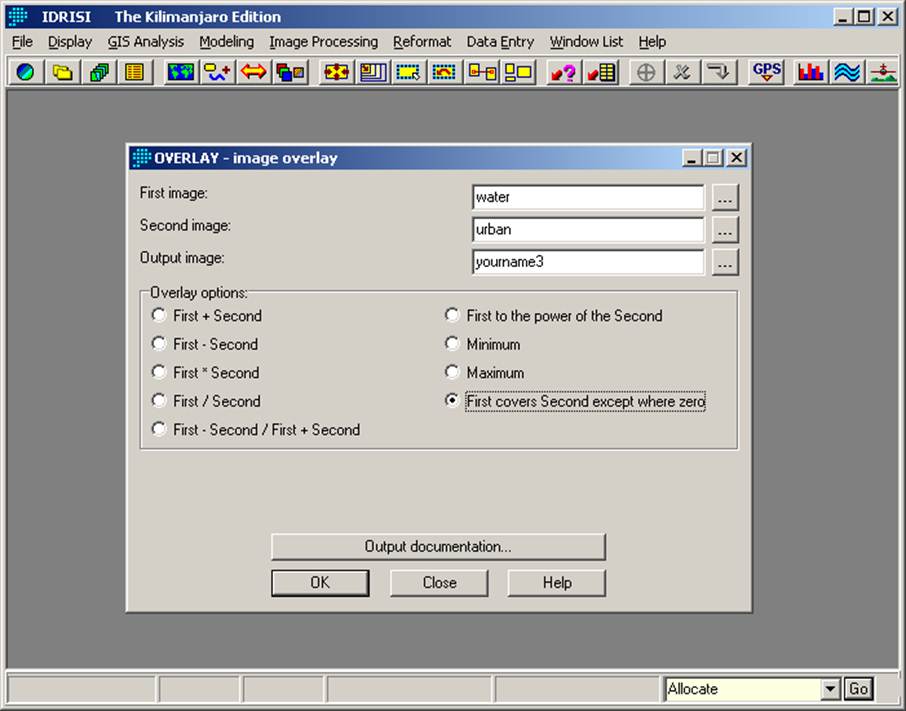
Task: Open the Allocate dropdown arrow in status bar
Action: 830,688
